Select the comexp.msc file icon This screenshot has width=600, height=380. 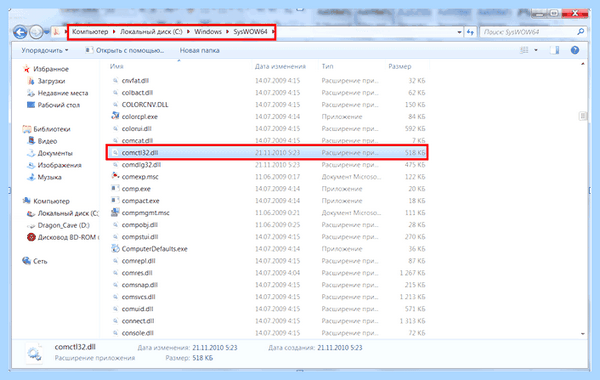[x=115, y=176]
